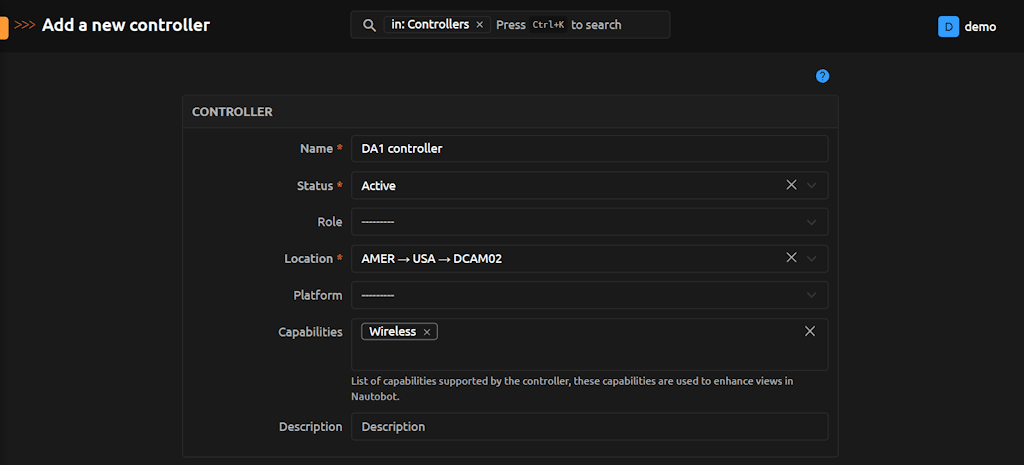Expand the Status dropdown chevron

pyautogui.click(x=812, y=185)
